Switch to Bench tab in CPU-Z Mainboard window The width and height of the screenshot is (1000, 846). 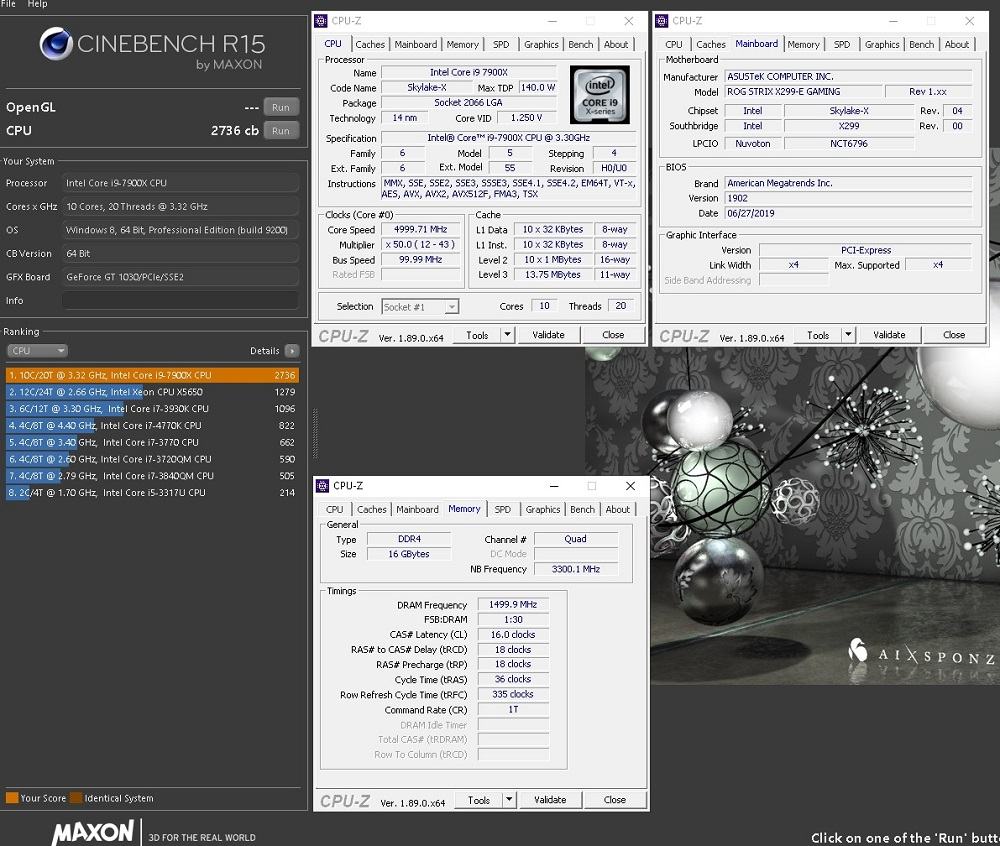click(922, 45)
